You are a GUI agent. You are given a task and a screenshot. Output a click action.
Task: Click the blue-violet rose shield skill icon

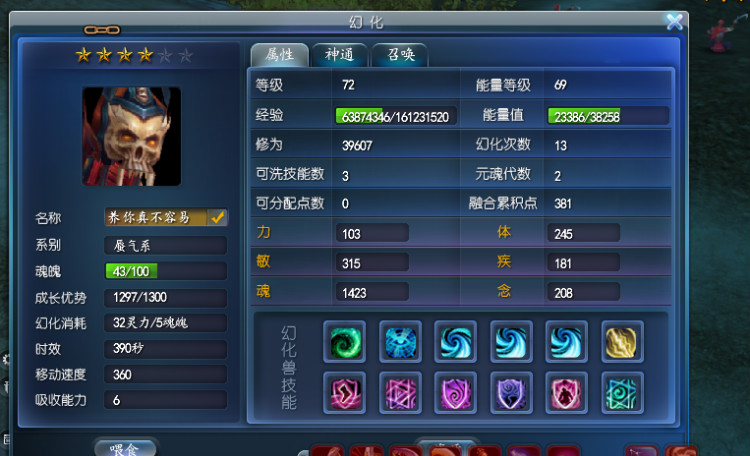point(511,392)
